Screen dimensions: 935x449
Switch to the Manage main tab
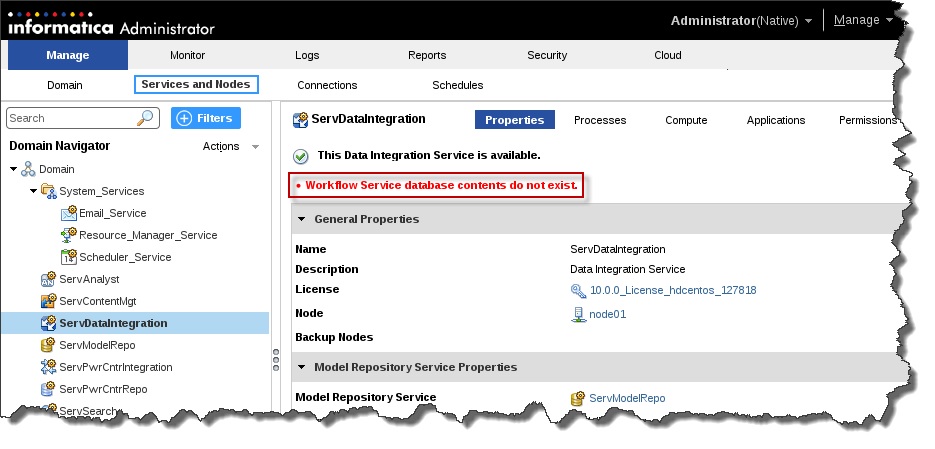coord(68,55)
